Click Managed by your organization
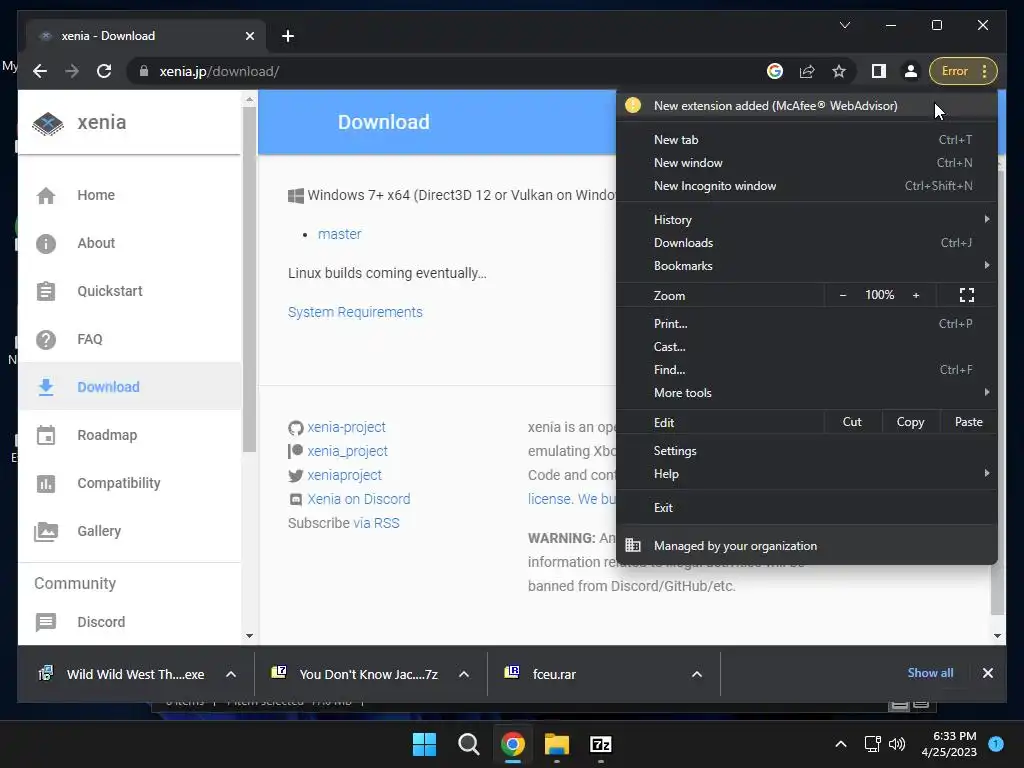 click(806, 546)
